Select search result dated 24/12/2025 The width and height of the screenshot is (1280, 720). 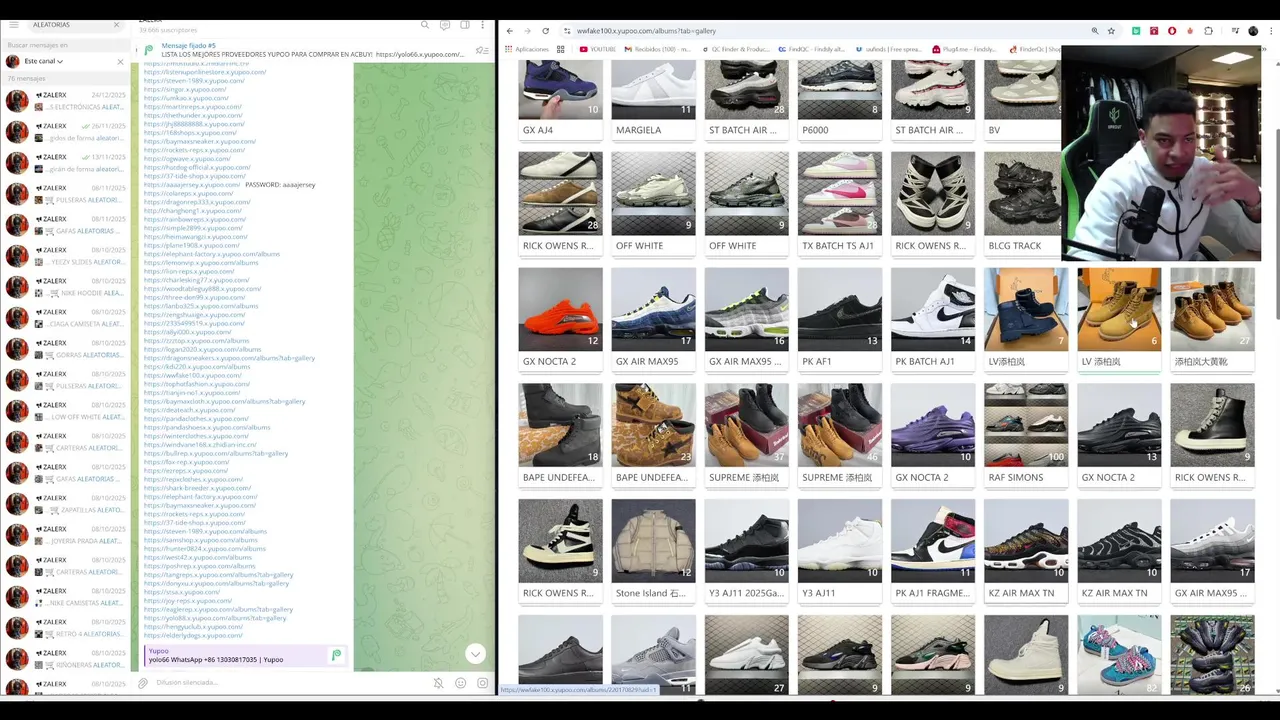65,101
